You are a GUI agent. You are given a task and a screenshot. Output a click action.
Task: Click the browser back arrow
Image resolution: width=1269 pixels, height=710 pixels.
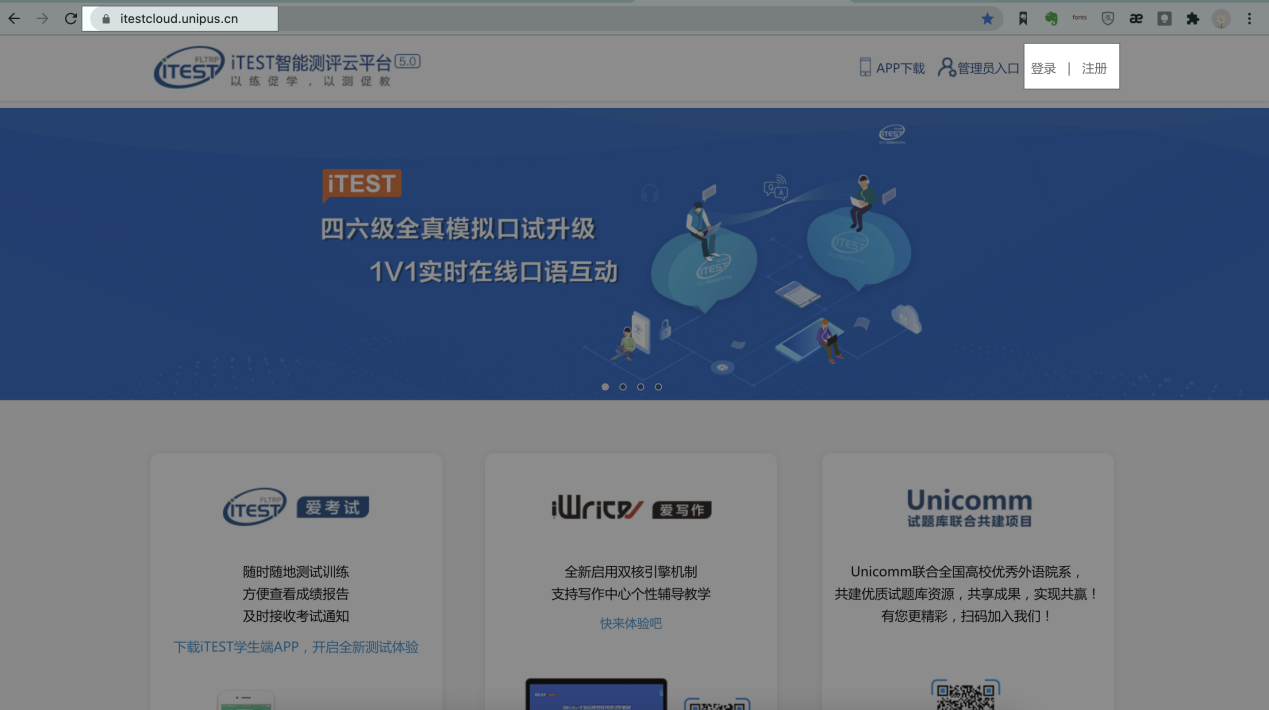14,19
